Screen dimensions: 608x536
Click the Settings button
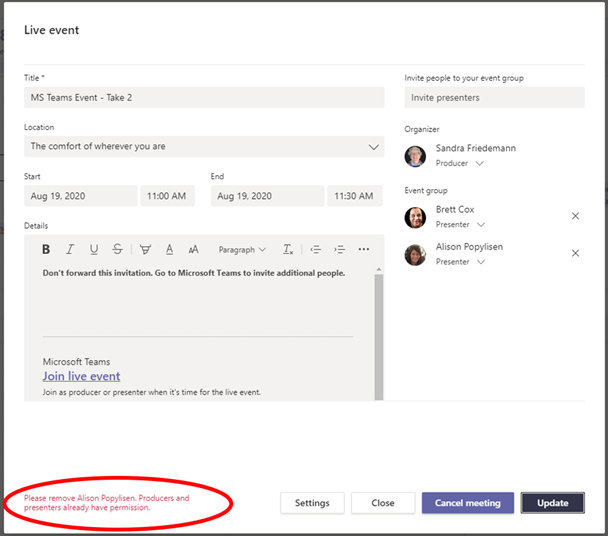click(x=312, y=503)
